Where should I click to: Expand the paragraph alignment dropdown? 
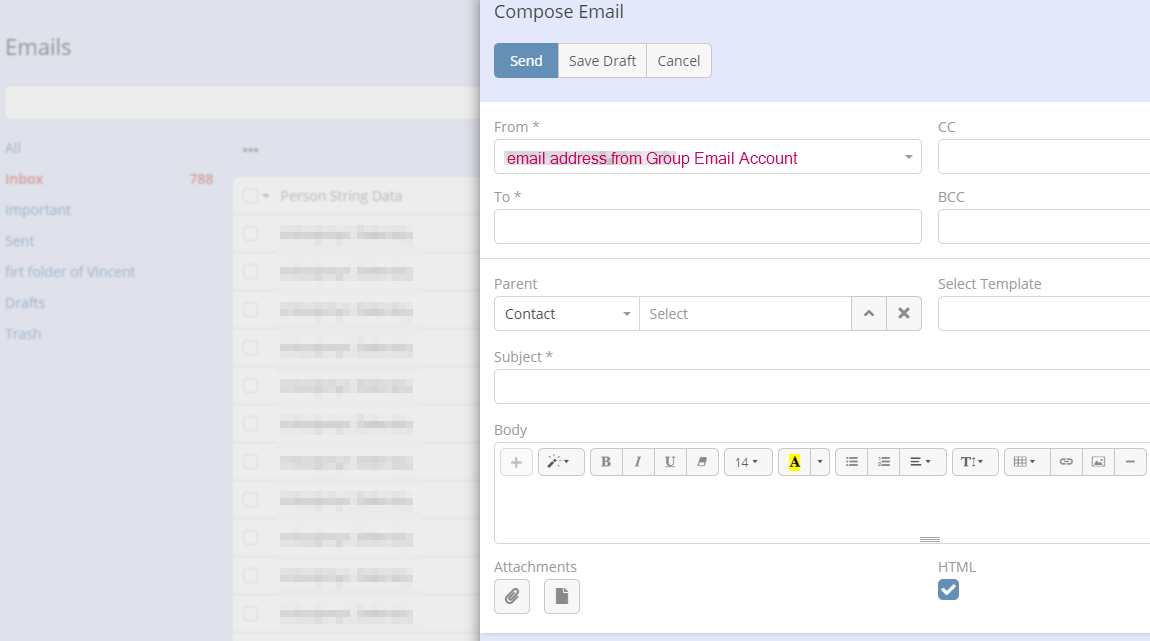click(921, 462)
